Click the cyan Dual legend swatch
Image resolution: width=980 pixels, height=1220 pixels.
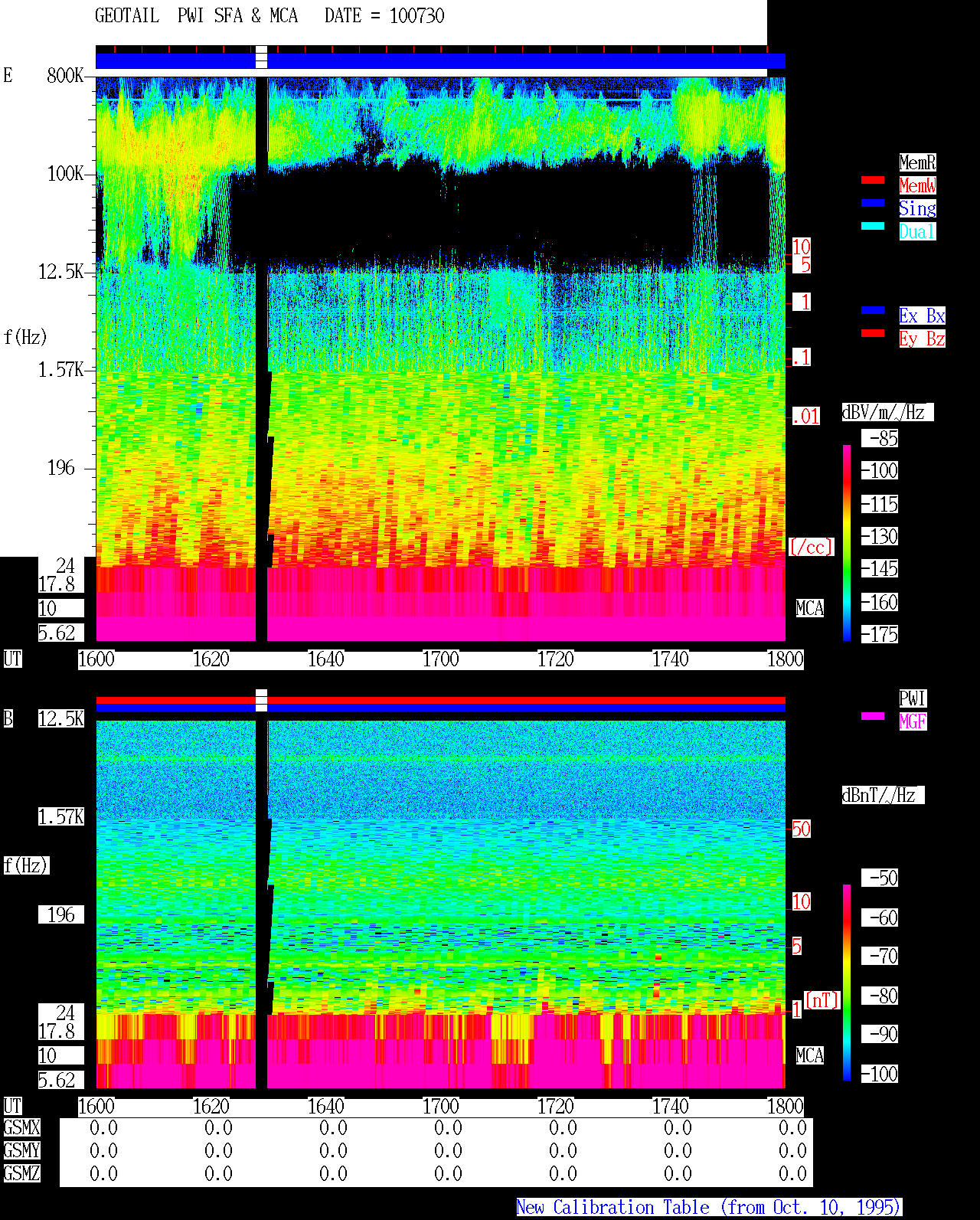click(x=873, y=226)
